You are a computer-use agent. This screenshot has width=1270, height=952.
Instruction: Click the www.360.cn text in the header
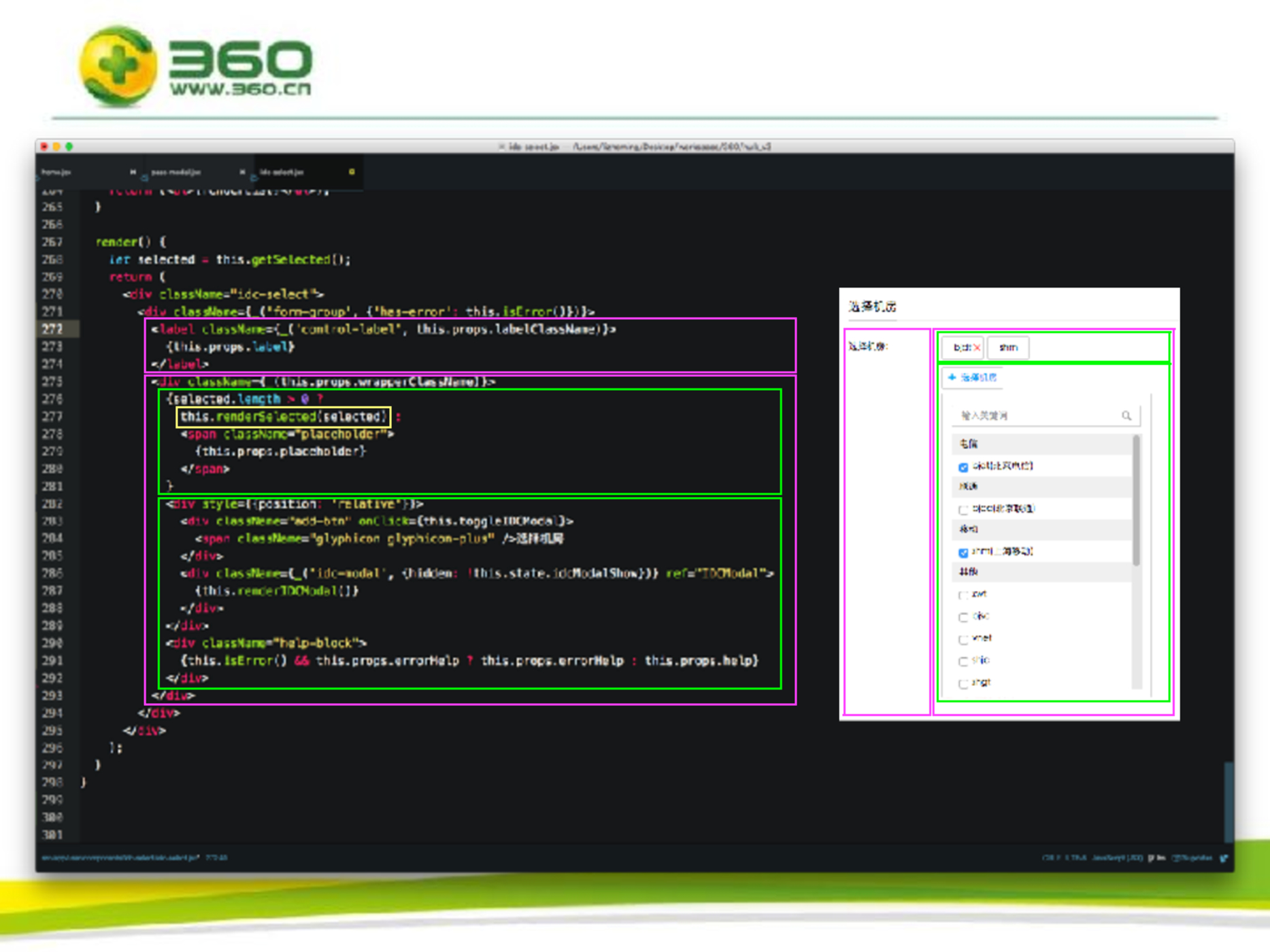tap(240, 89)
